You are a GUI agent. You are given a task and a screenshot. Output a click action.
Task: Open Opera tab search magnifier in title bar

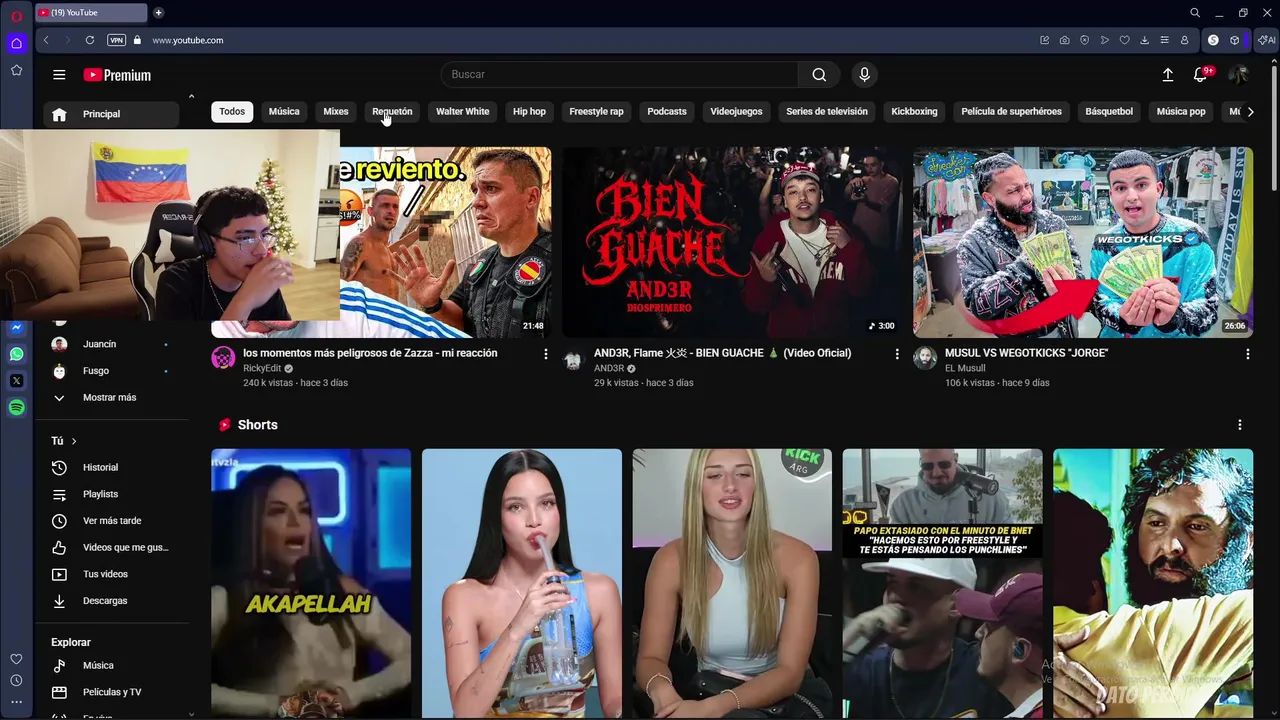pos(1194,13)
